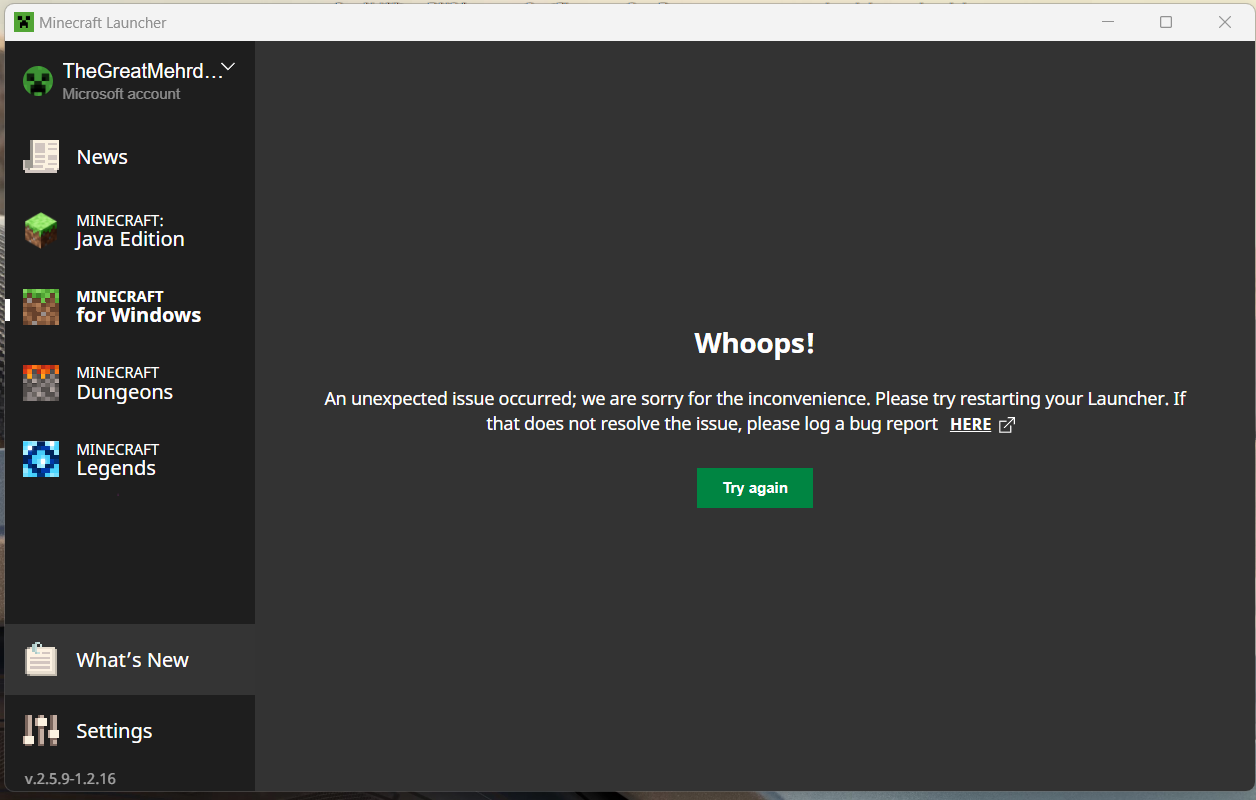
Task: Click the Microsoft account subtitle text
Action: 121,94
